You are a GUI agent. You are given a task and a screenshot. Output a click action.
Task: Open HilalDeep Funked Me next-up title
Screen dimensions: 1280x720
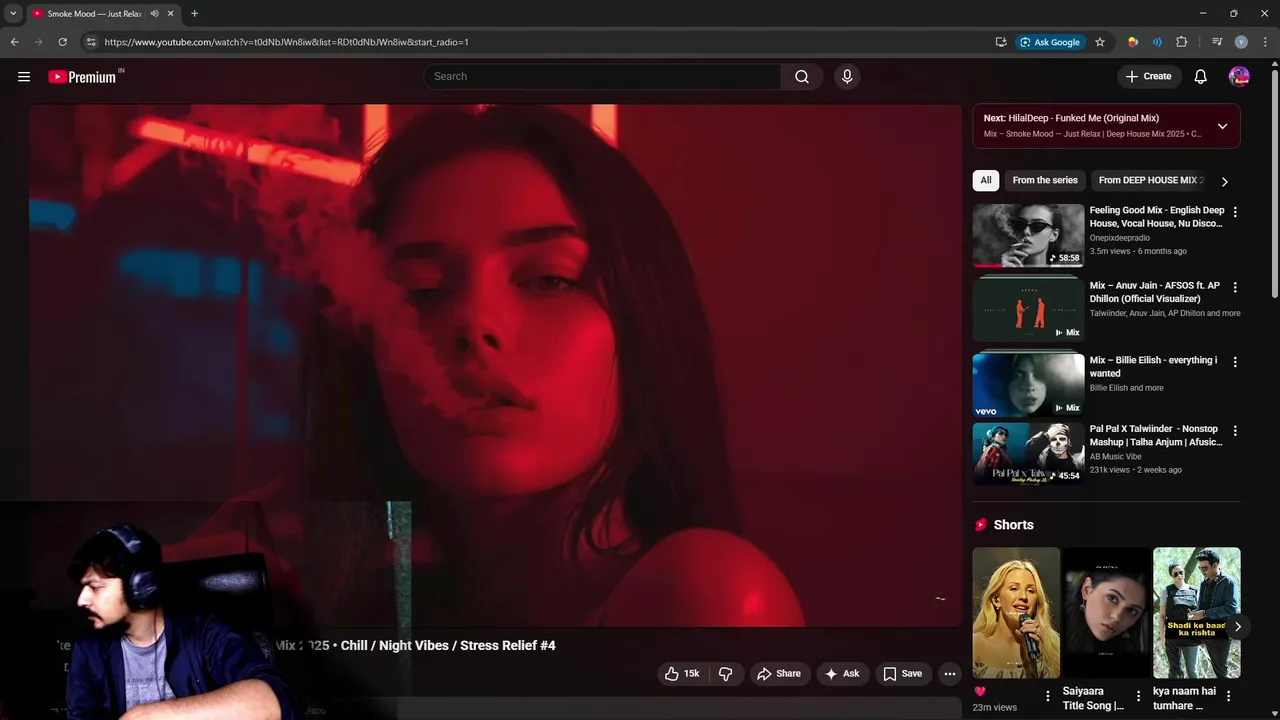(1084, 118)
